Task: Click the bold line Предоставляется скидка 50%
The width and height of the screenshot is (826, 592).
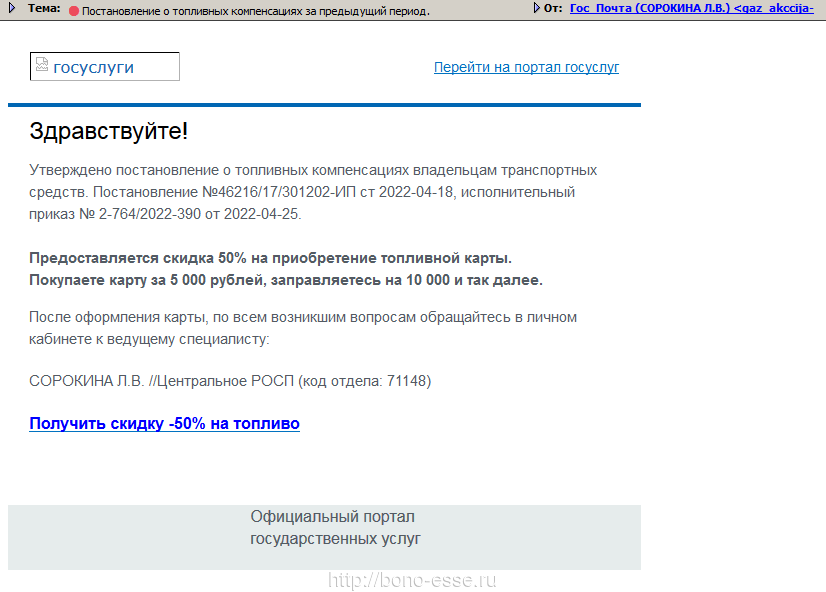Action: [270, 258]
